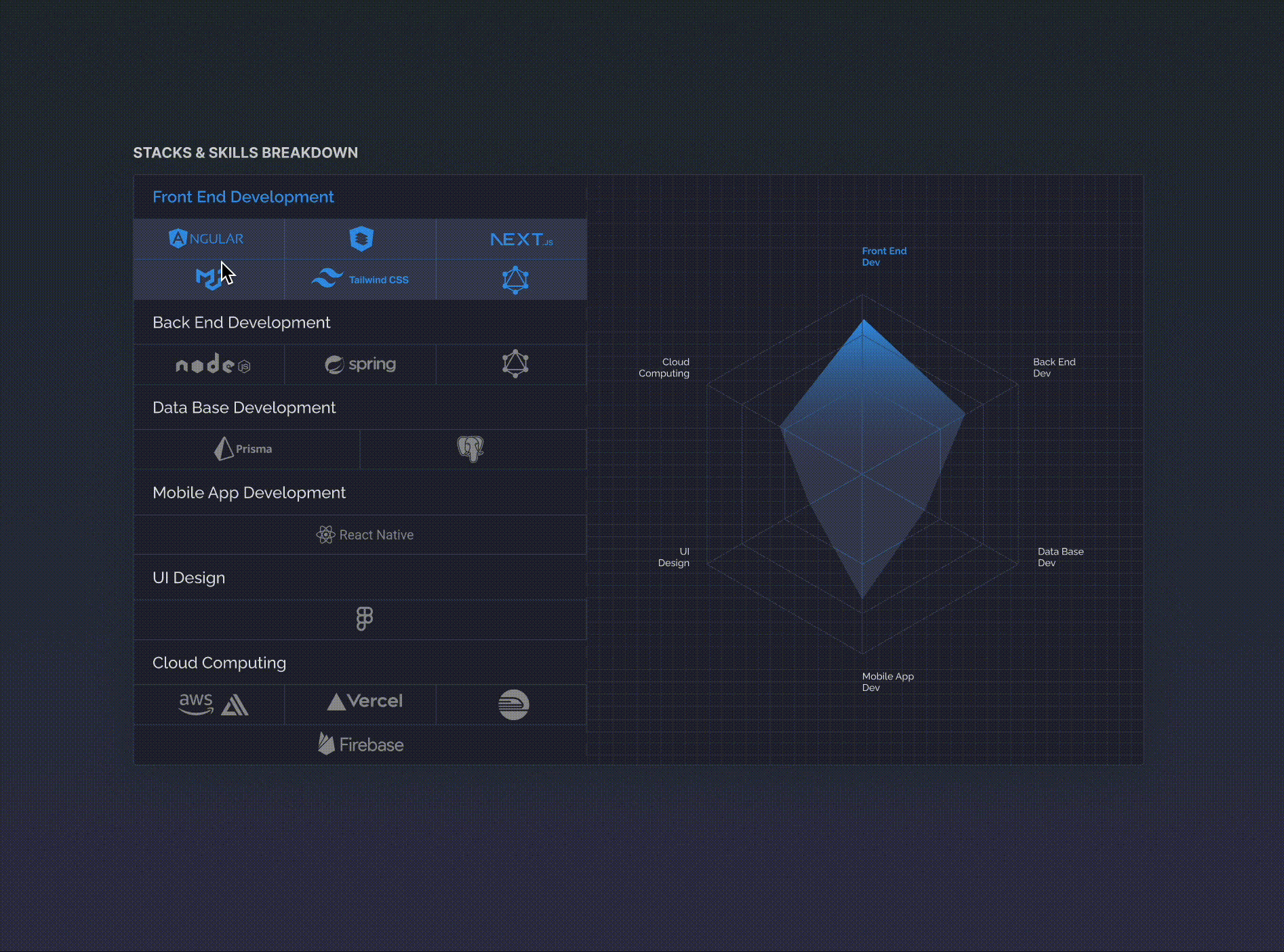The height and width of the screenshot is (952, 1284).
Task: Expand the Back End Development section
Action: point(241,322)
